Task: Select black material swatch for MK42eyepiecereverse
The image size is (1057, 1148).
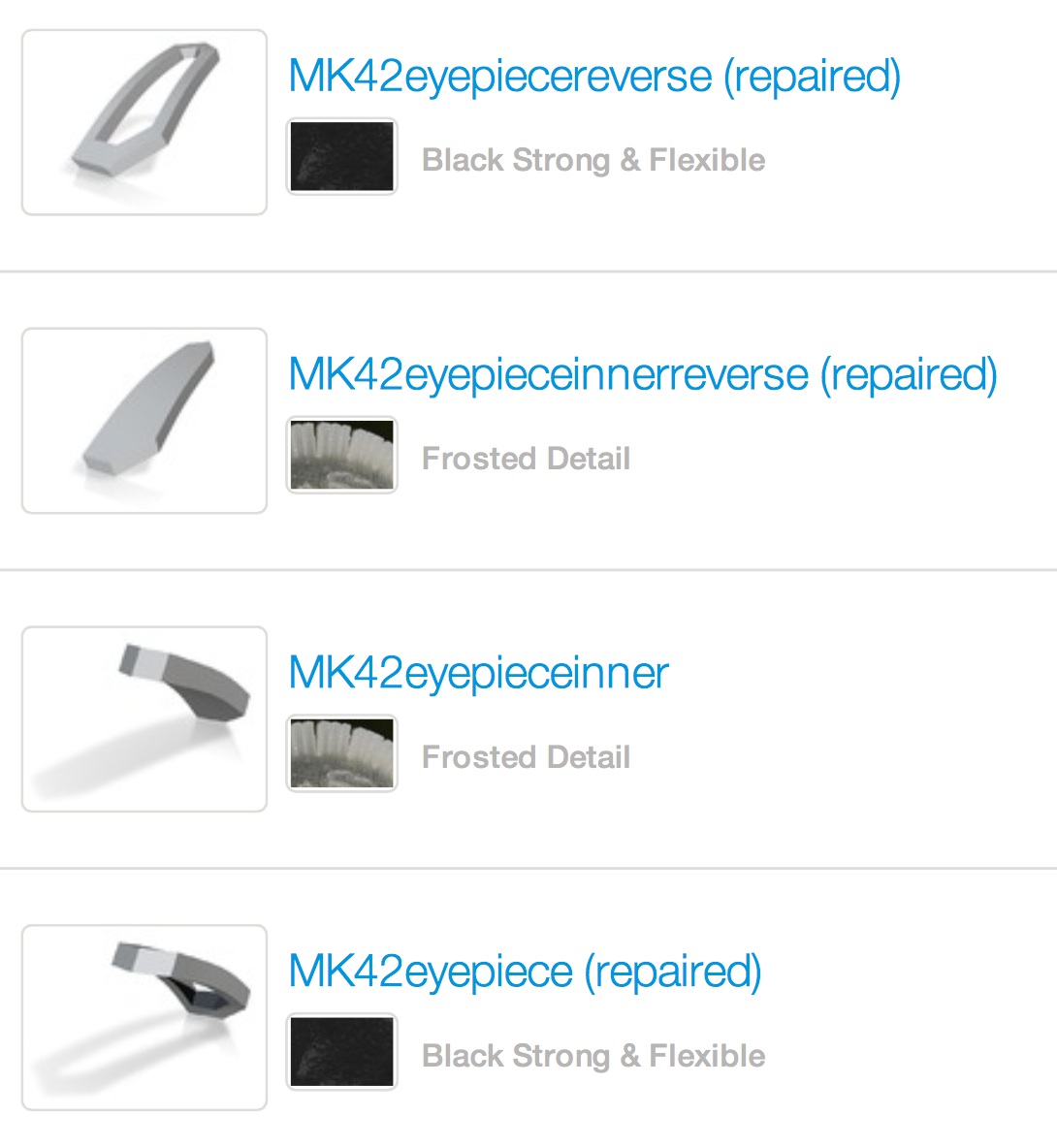Action: click(342, 157)
